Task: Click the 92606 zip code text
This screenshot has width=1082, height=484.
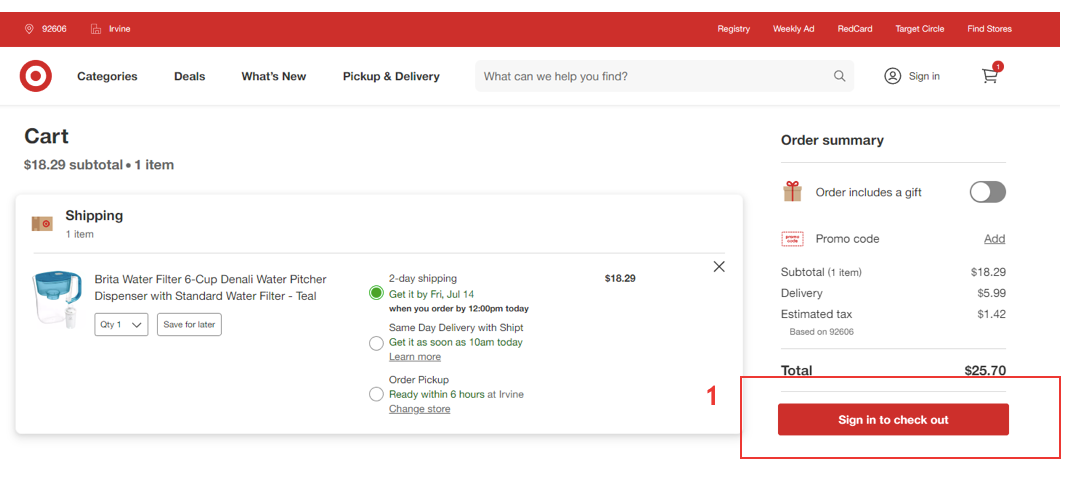Action: pyautogui.click(x=55, y=29)
